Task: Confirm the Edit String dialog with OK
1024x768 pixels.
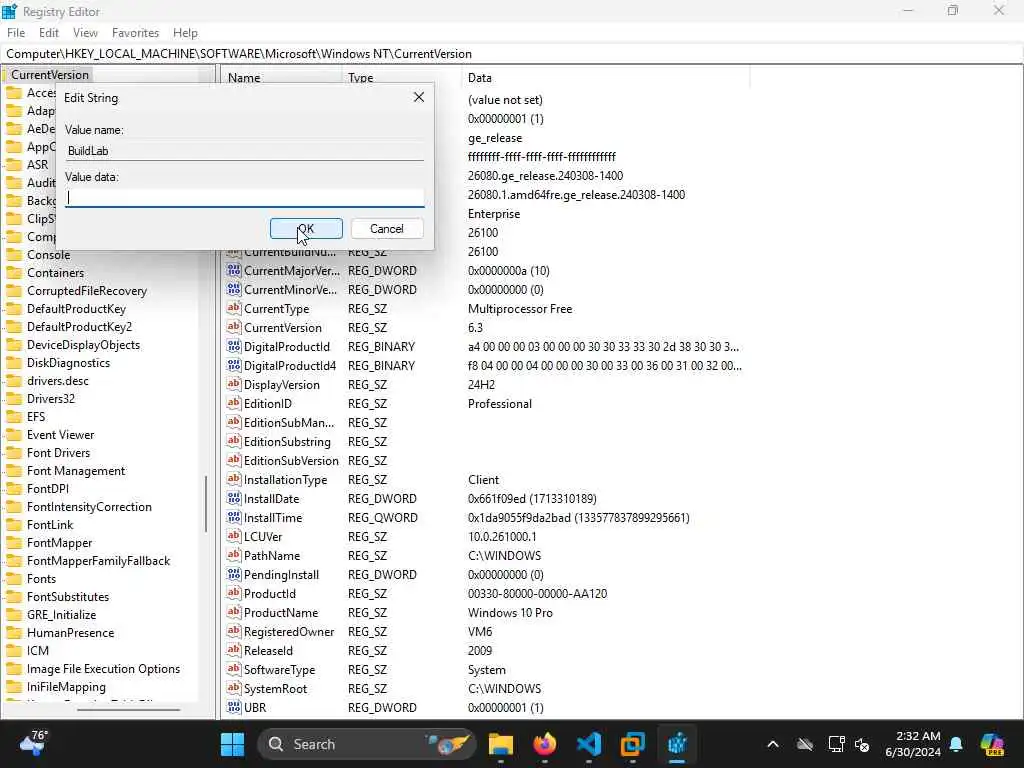Action: click(306, 229)
